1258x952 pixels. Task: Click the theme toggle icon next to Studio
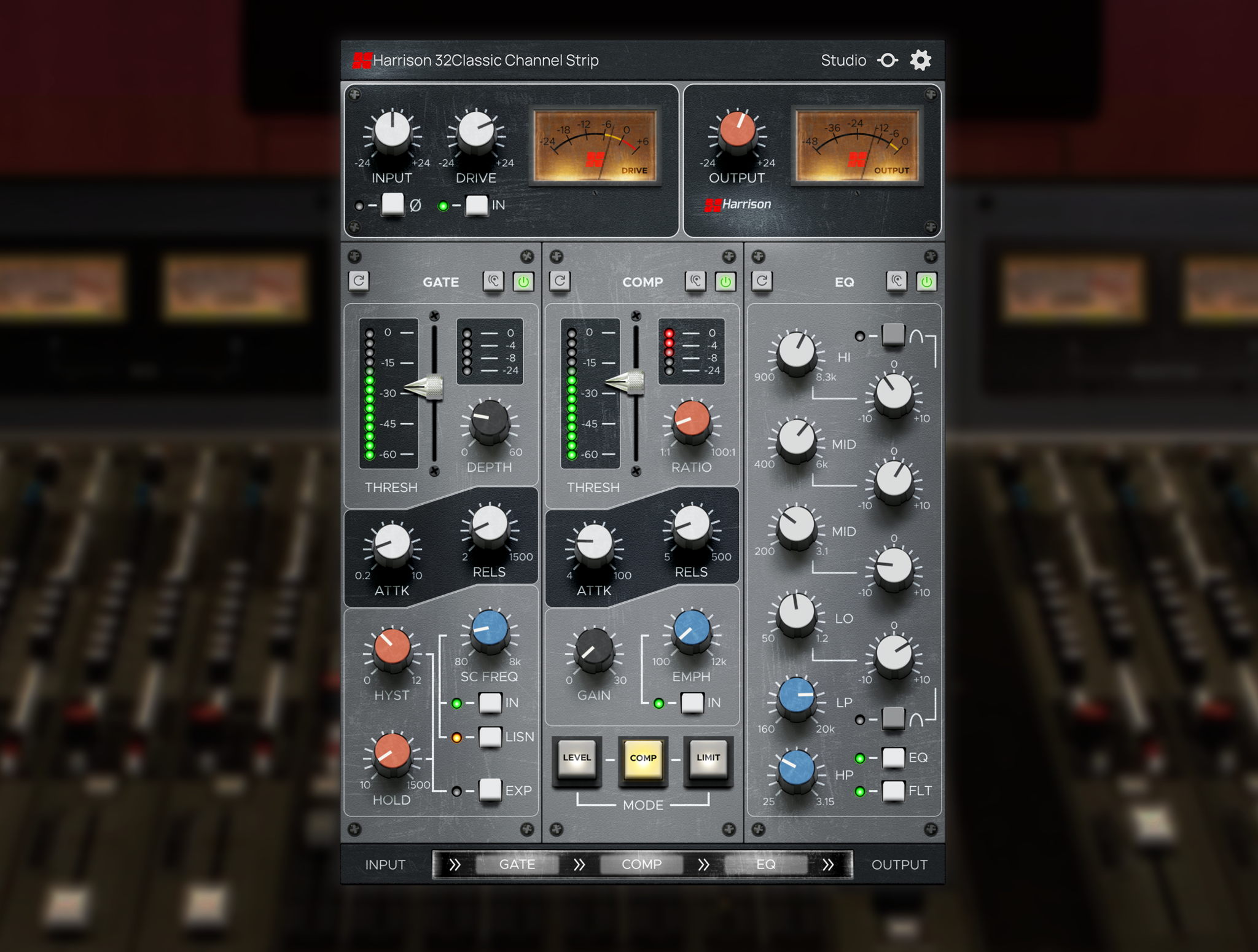[x=888, y=60]
